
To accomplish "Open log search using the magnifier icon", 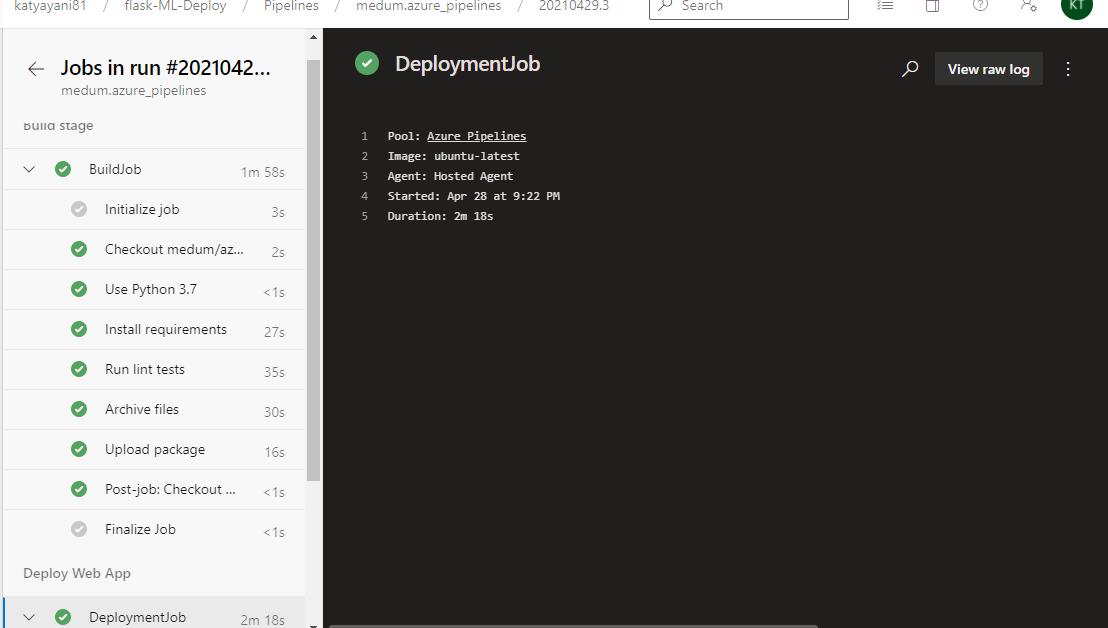I will [x=910, y=69].
